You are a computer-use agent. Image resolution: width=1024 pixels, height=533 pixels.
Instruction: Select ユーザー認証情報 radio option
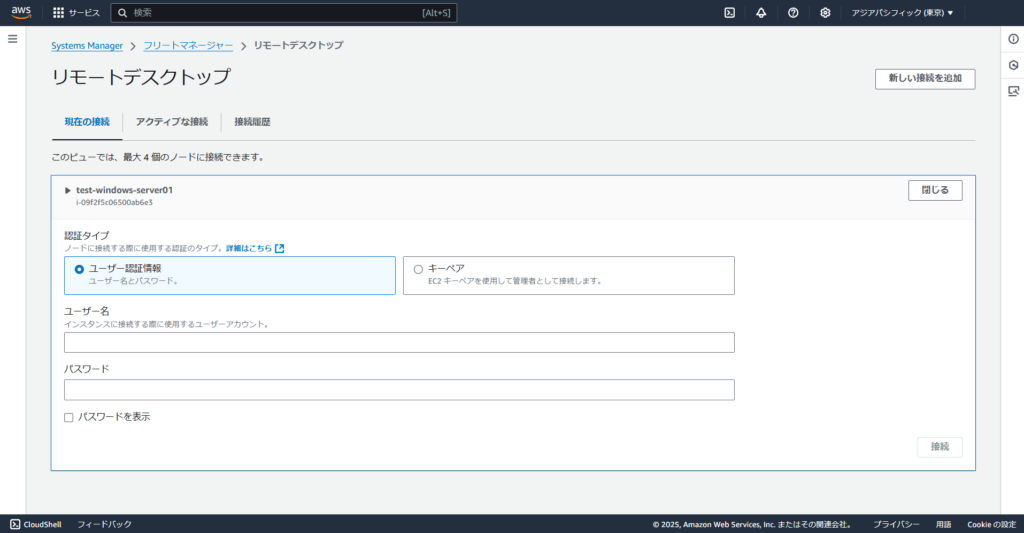79,269
